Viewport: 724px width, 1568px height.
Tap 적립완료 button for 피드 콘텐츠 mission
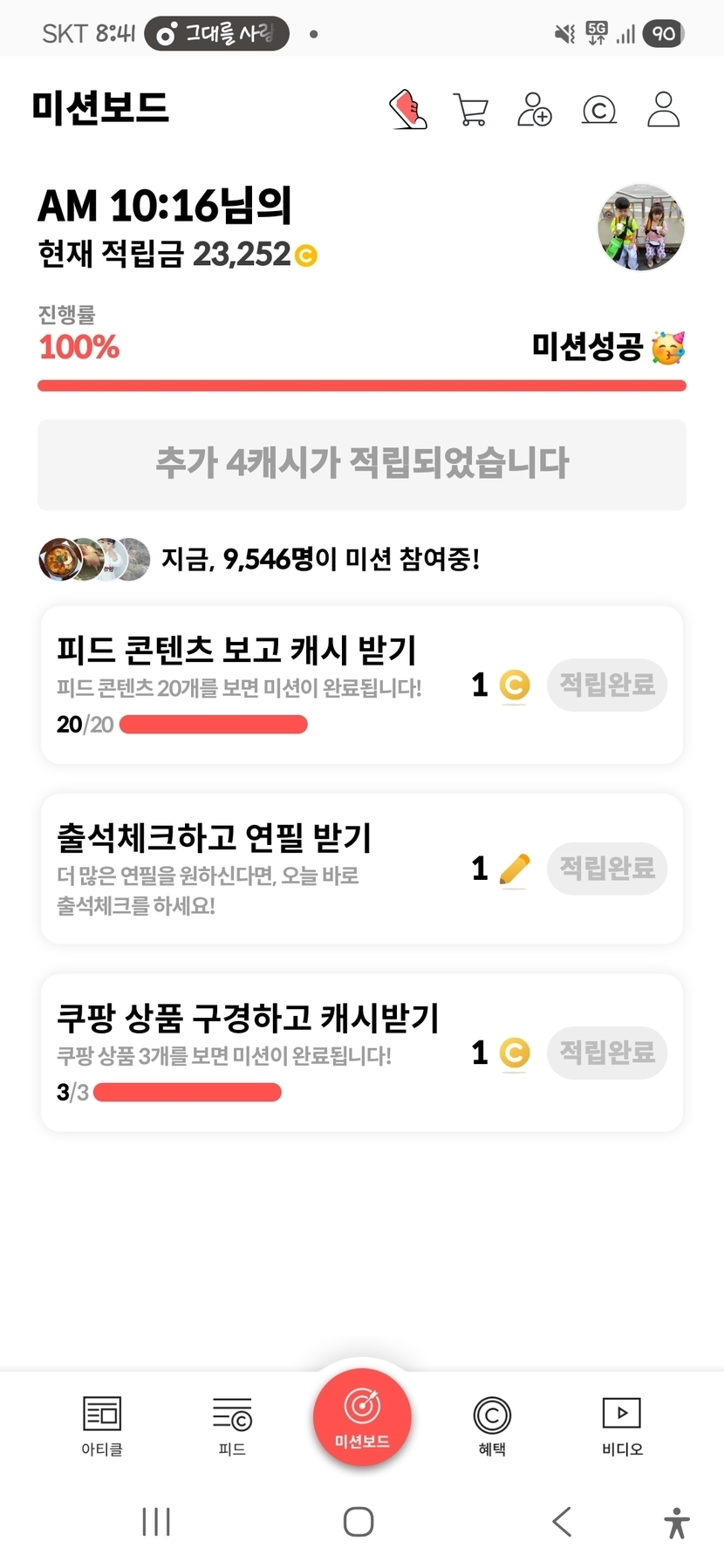click(607, 685)
